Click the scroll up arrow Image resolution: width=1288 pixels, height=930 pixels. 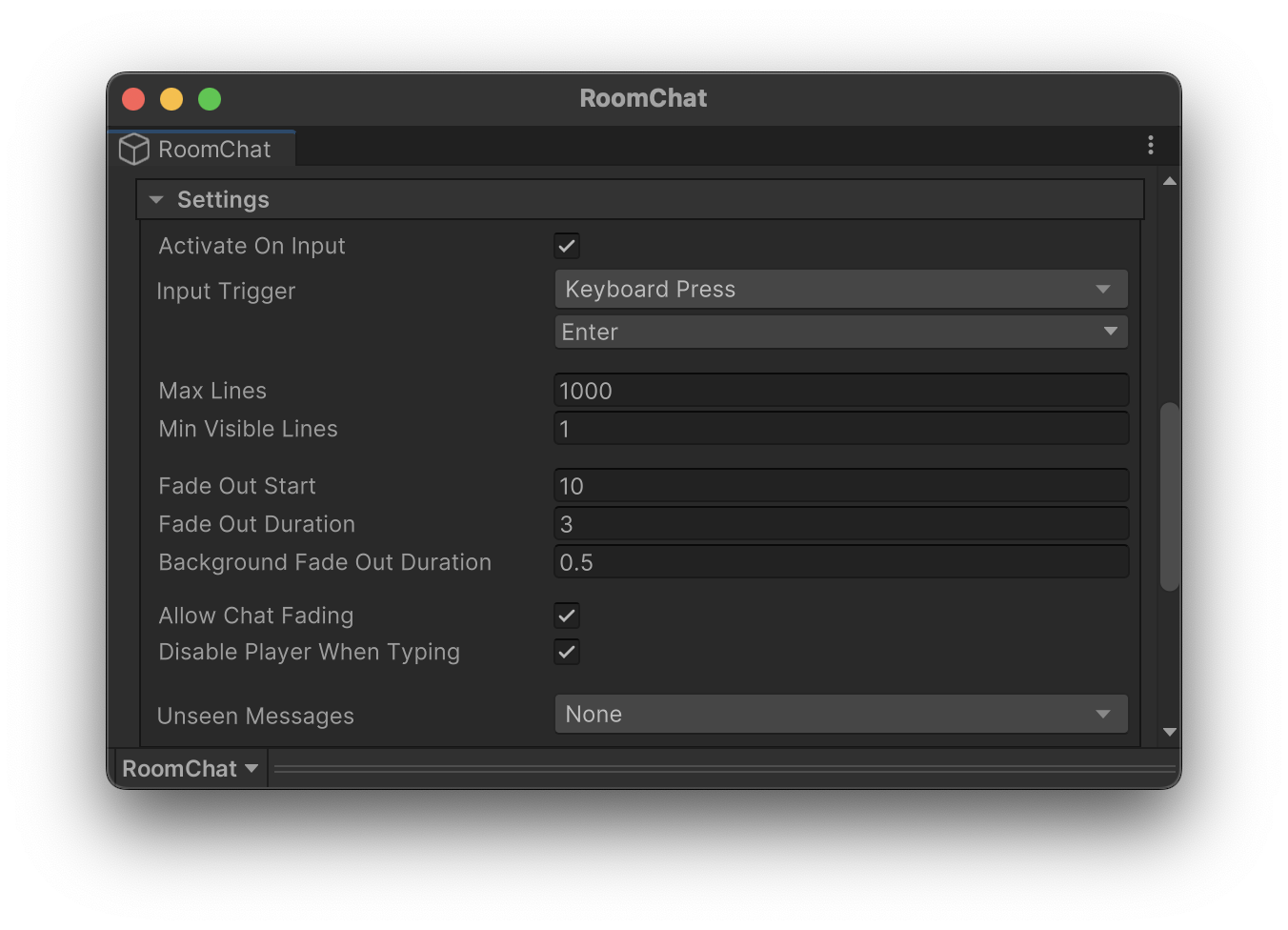(1170, 181)
